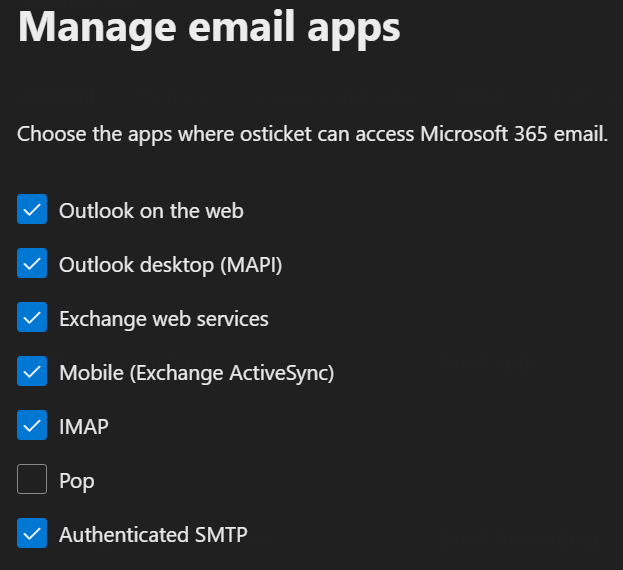
Task: Click the 'Pop' label text
Action: tap(76, 481)
